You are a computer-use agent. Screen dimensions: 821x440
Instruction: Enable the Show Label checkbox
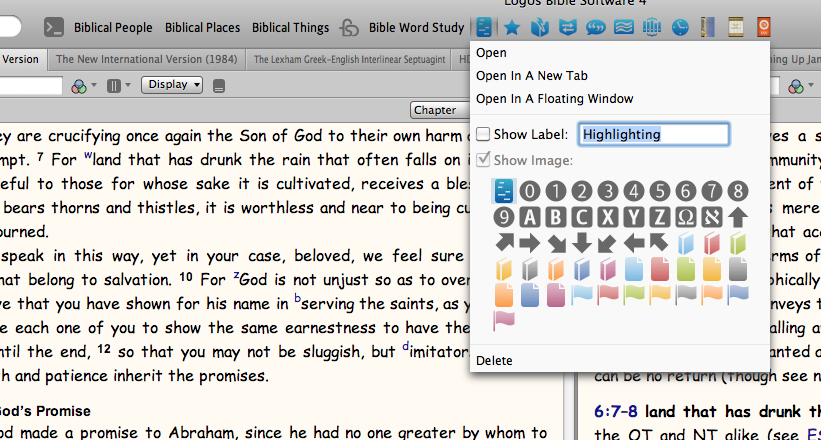point(483,134)
